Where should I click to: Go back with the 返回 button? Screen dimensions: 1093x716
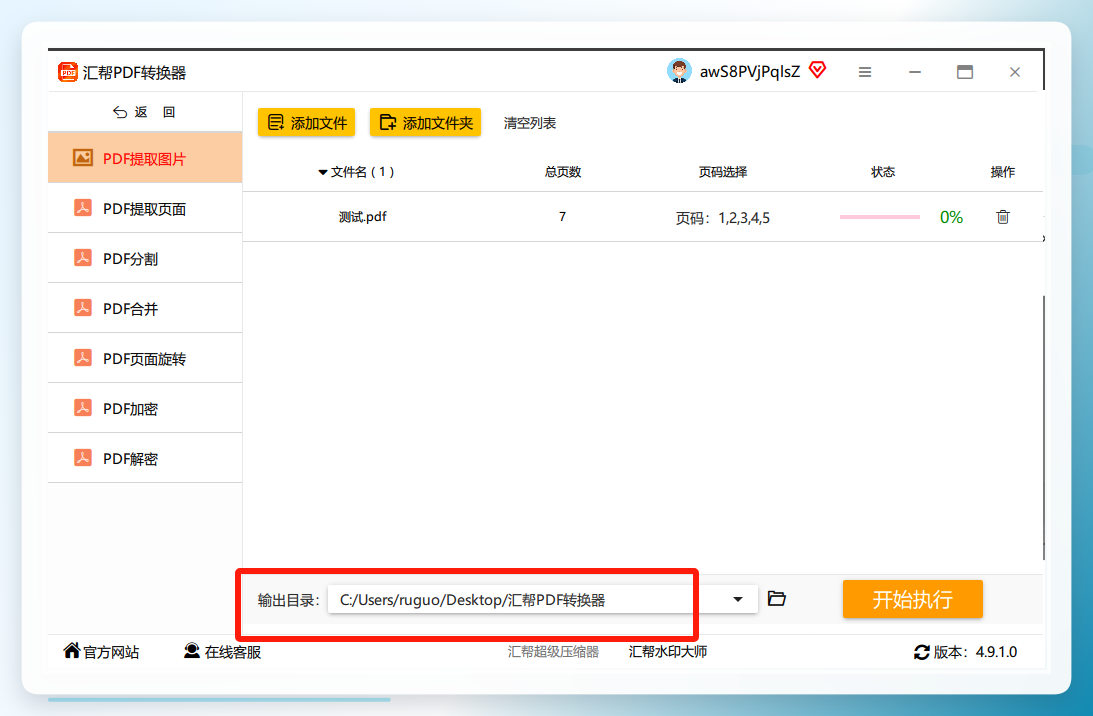tap(144, 112)
